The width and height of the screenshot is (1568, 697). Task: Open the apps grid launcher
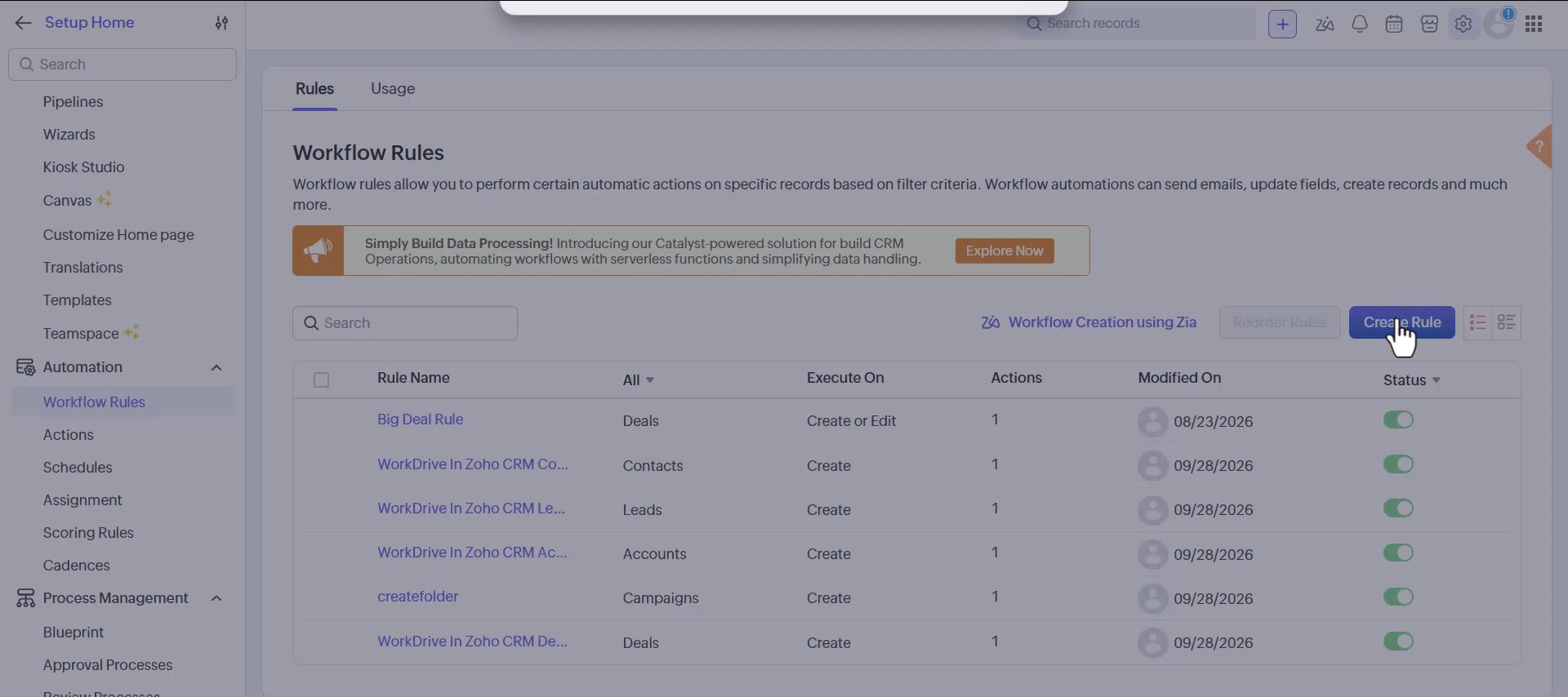[1534, 24]
